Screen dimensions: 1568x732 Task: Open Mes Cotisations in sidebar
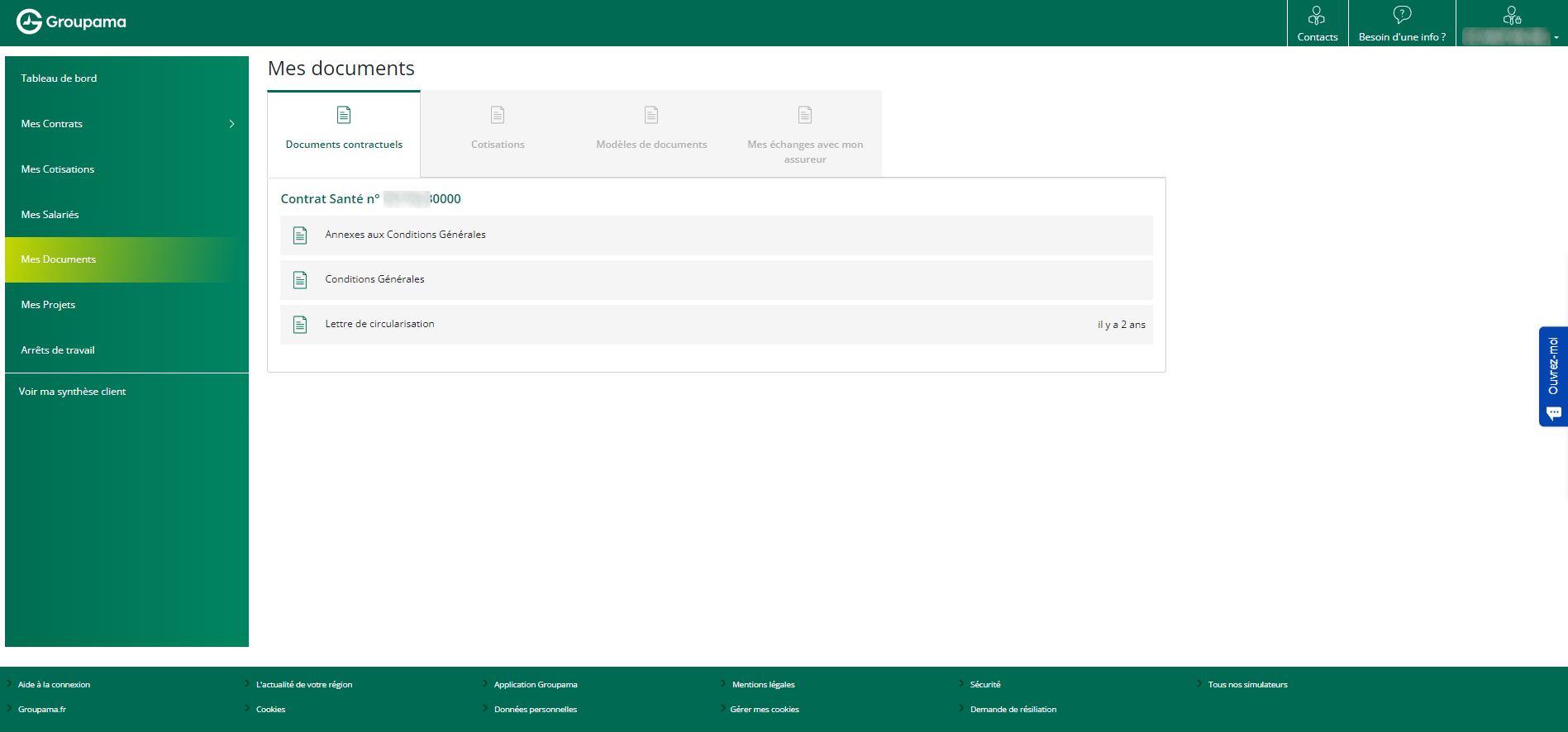coord(126,169)
